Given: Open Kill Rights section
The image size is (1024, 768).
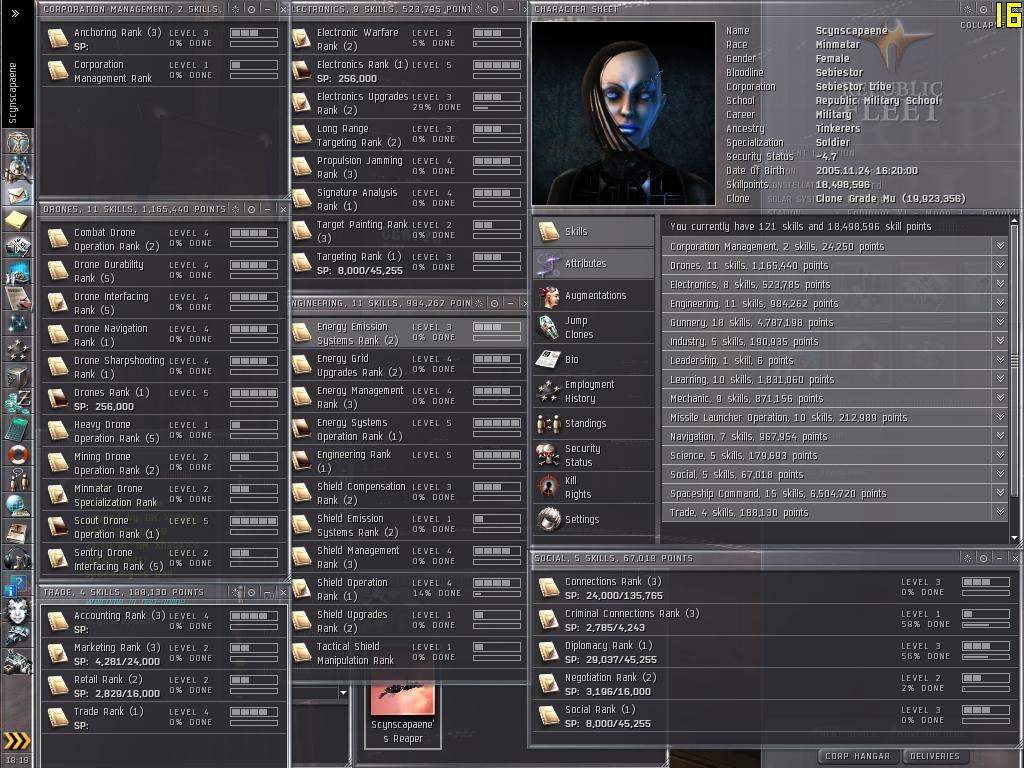Looking at the screenshot, I should coord(594,487).
